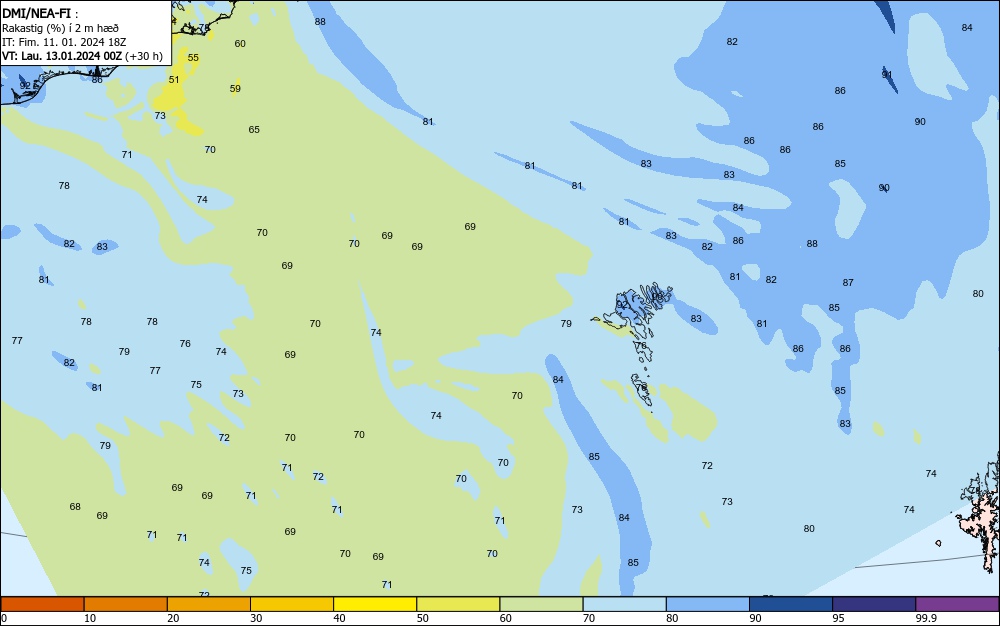Click the '87' humidity value on map

pyautogui.click(x=848, y=282)
